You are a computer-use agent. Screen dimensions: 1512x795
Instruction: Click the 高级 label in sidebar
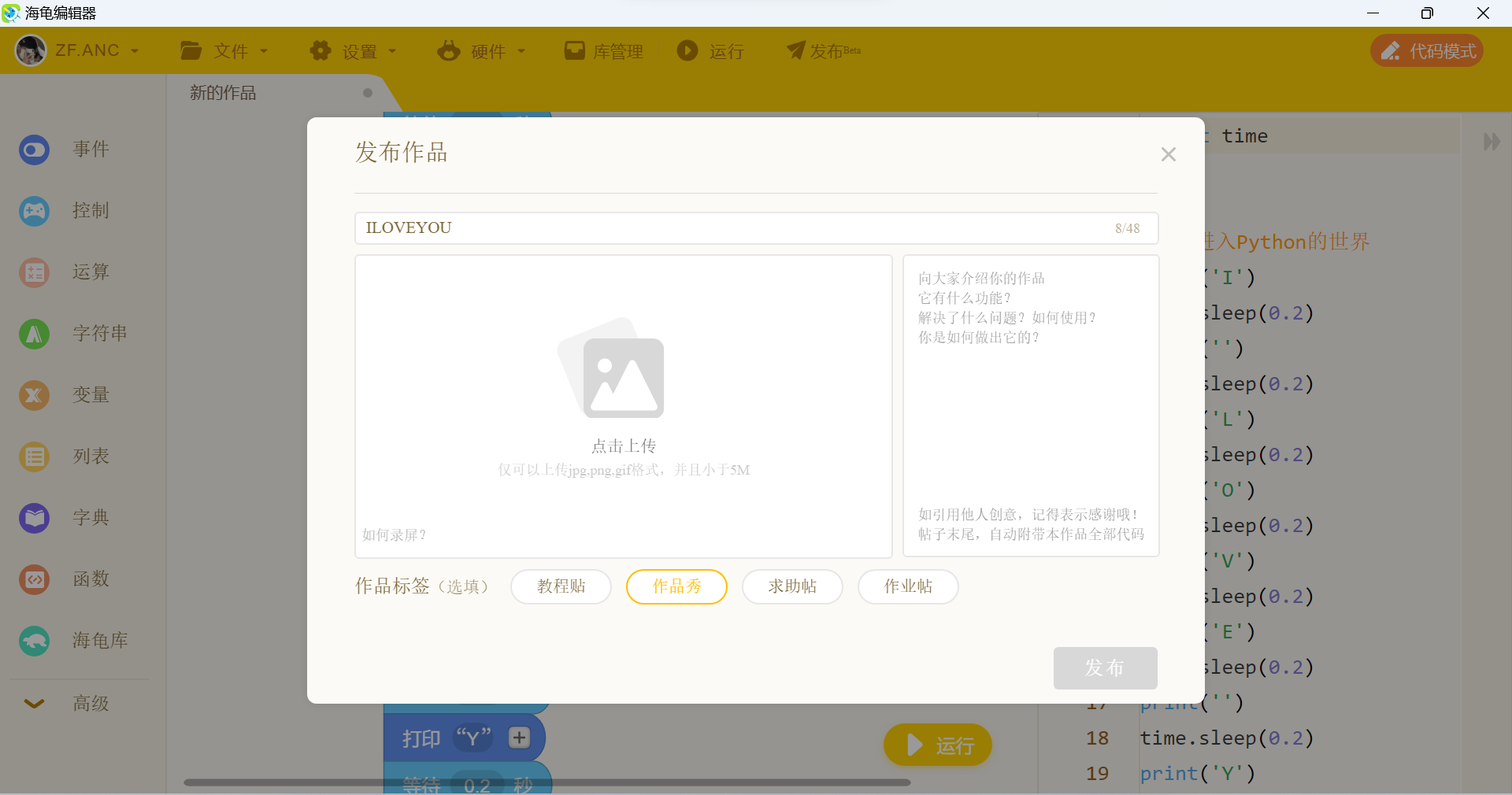(x=91, y=704)
